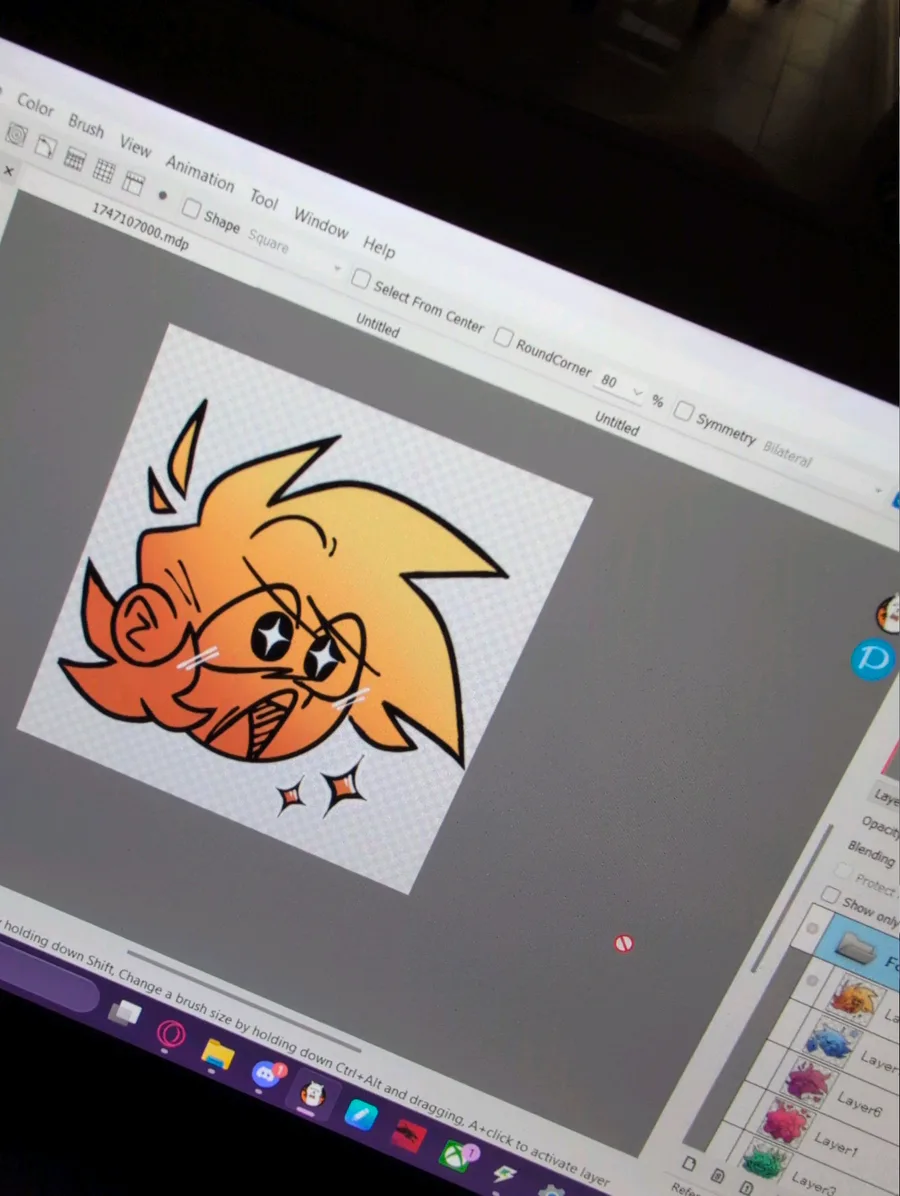Screen dimensions: 900x1196
Task: Switch to the 1747107000.mdp document tab
Action: pyautogui.click(x=140, y=227)
